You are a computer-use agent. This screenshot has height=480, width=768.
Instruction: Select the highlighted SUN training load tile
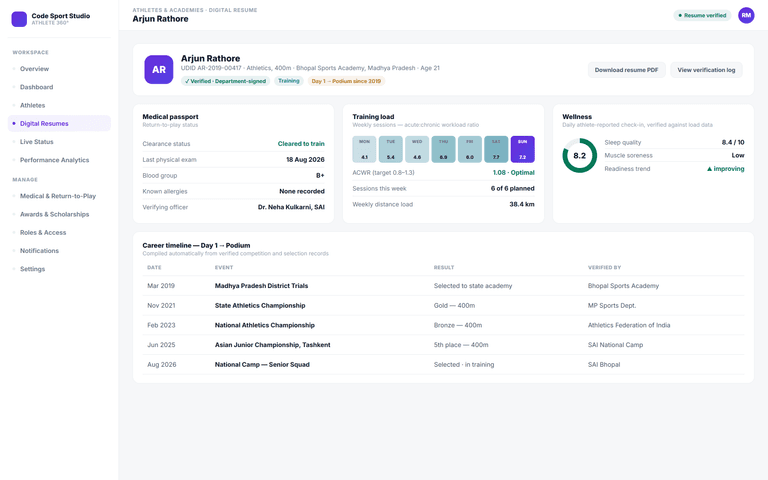523,149
